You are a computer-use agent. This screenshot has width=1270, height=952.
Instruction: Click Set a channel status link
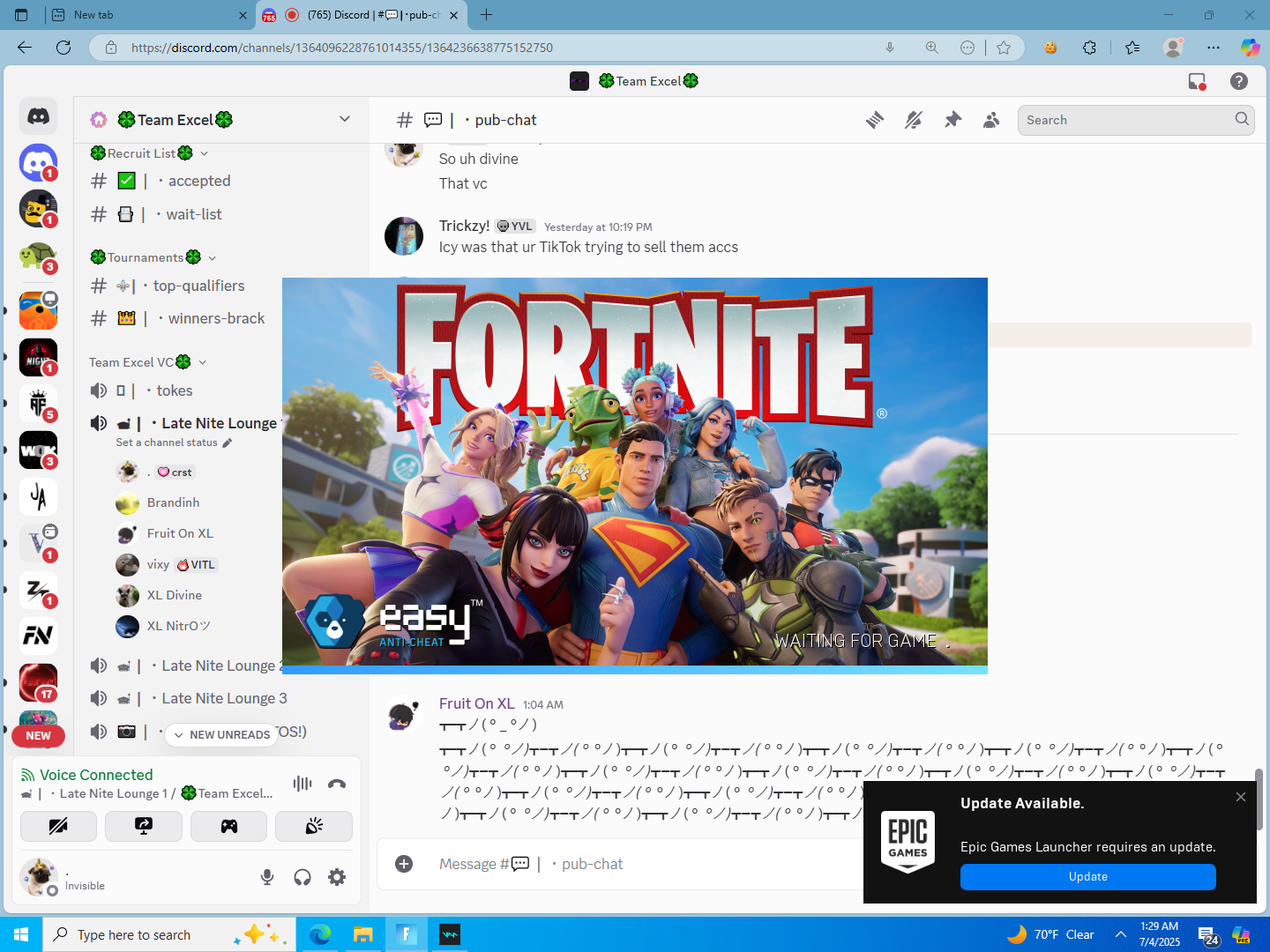click(x=167, y=443)
